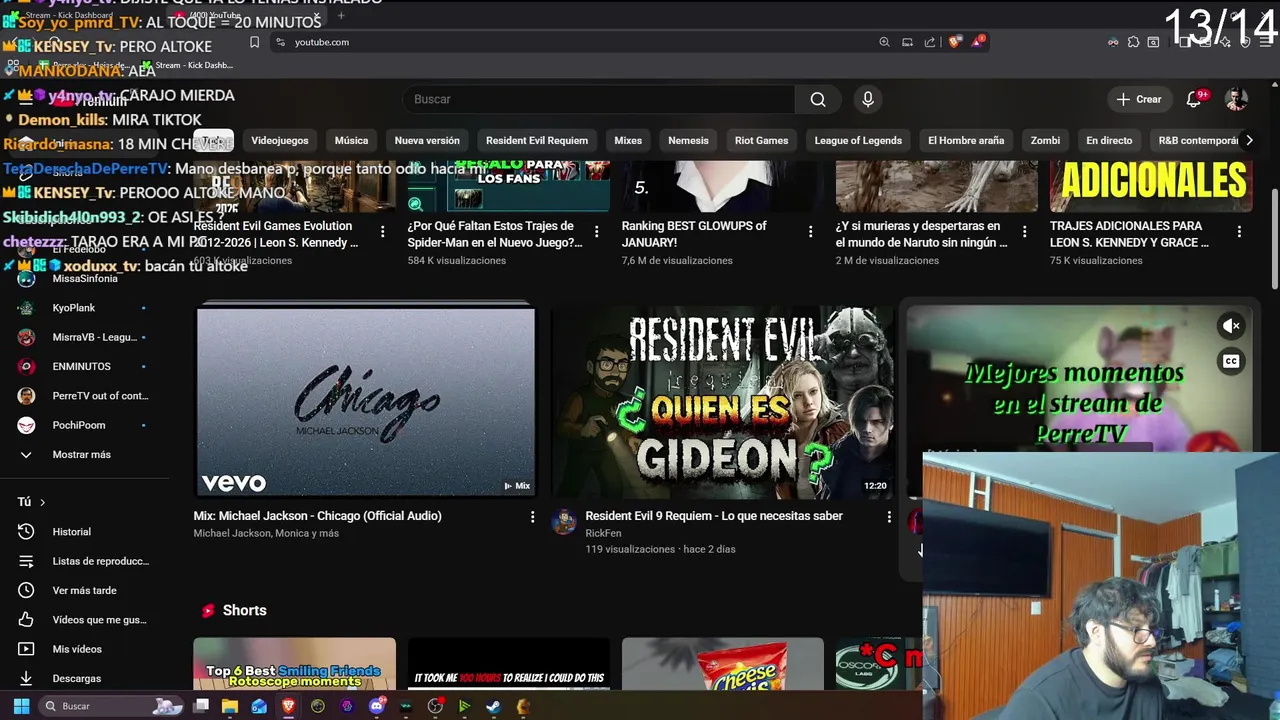Open TRAJES ADICIONALES PARA LEON title
The image size is (1280, 720).
click(1129, 234)
